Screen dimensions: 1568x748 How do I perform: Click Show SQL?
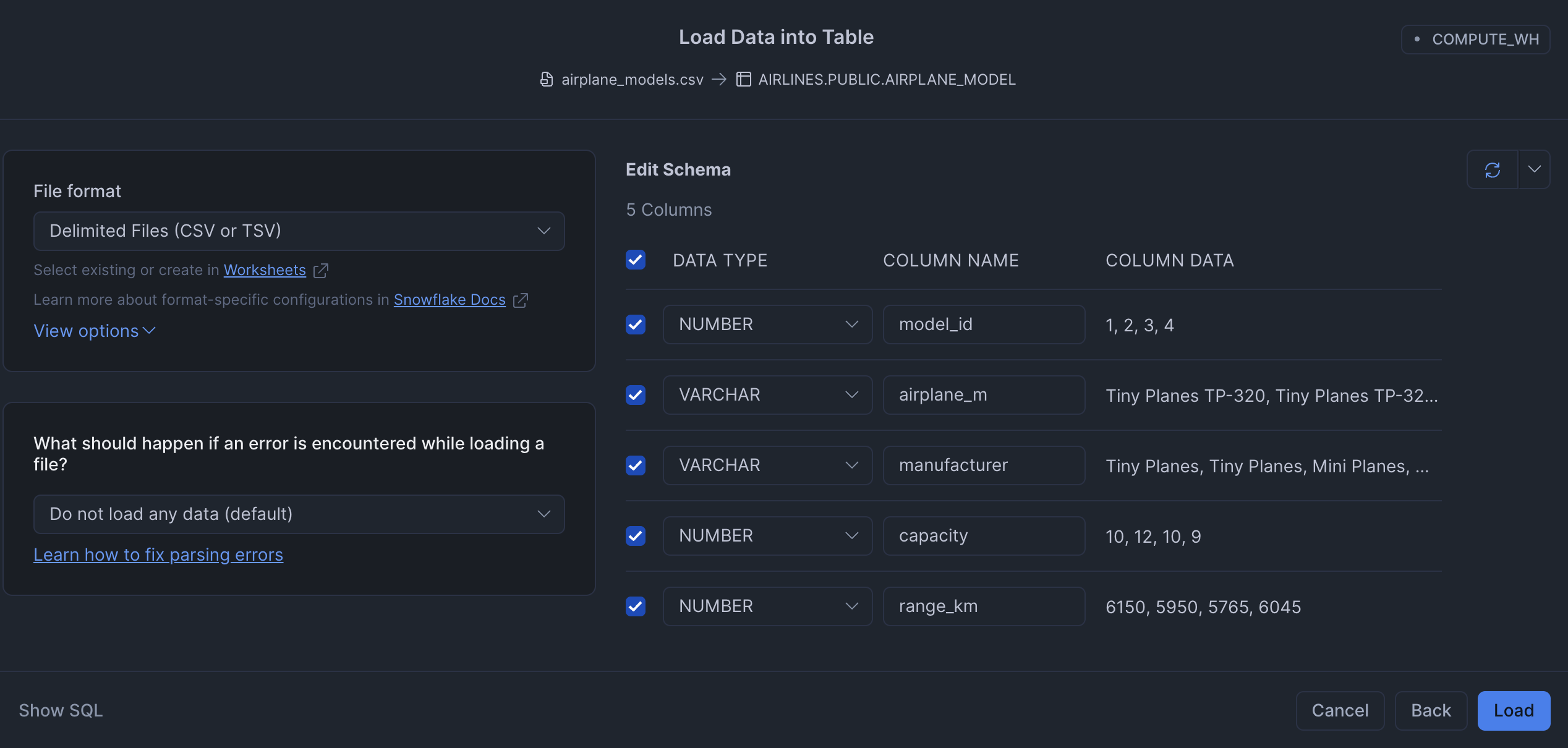(61, 710)
